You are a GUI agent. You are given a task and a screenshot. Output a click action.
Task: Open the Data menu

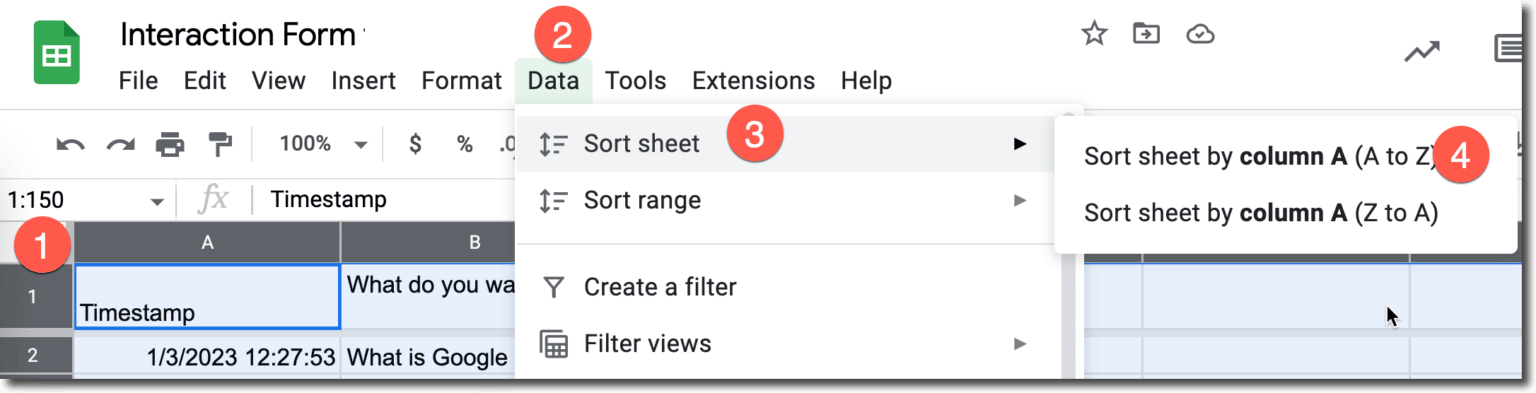pyautogui.click(x=554, y=80)
